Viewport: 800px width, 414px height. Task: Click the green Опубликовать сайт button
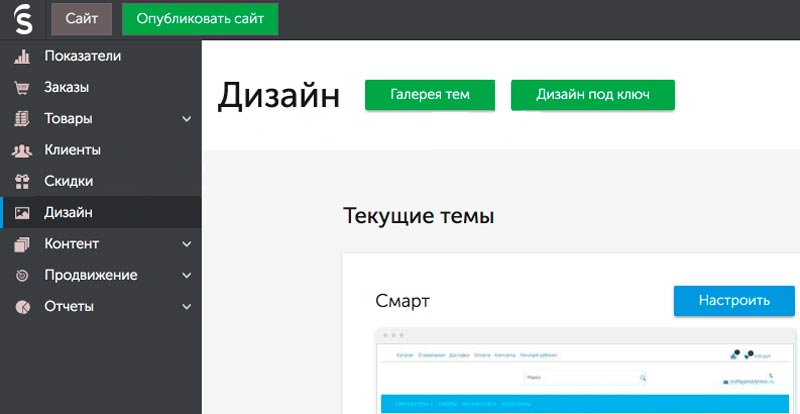coord(200,19)
